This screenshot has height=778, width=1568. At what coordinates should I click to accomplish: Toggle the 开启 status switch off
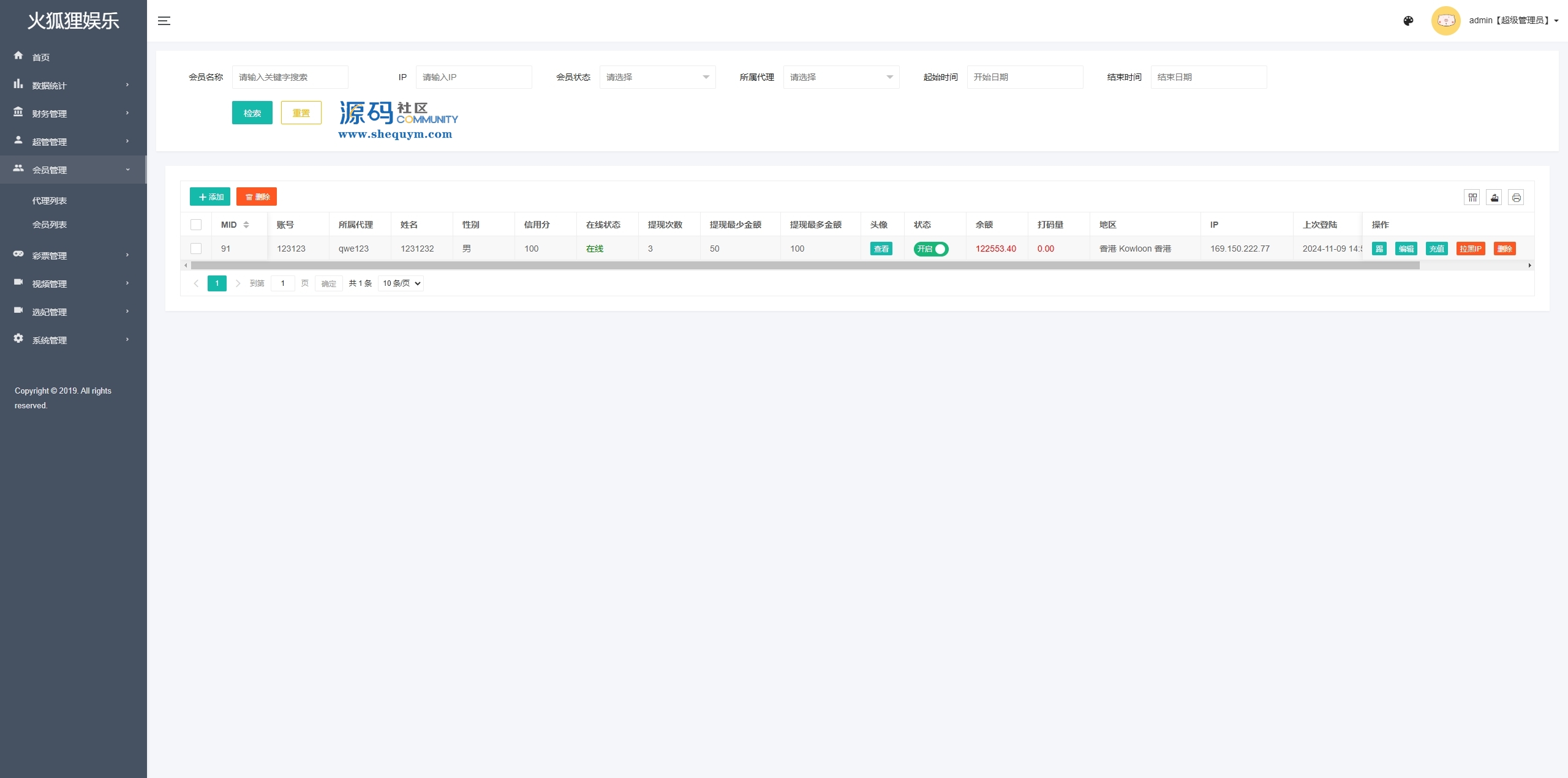point(930,249)
